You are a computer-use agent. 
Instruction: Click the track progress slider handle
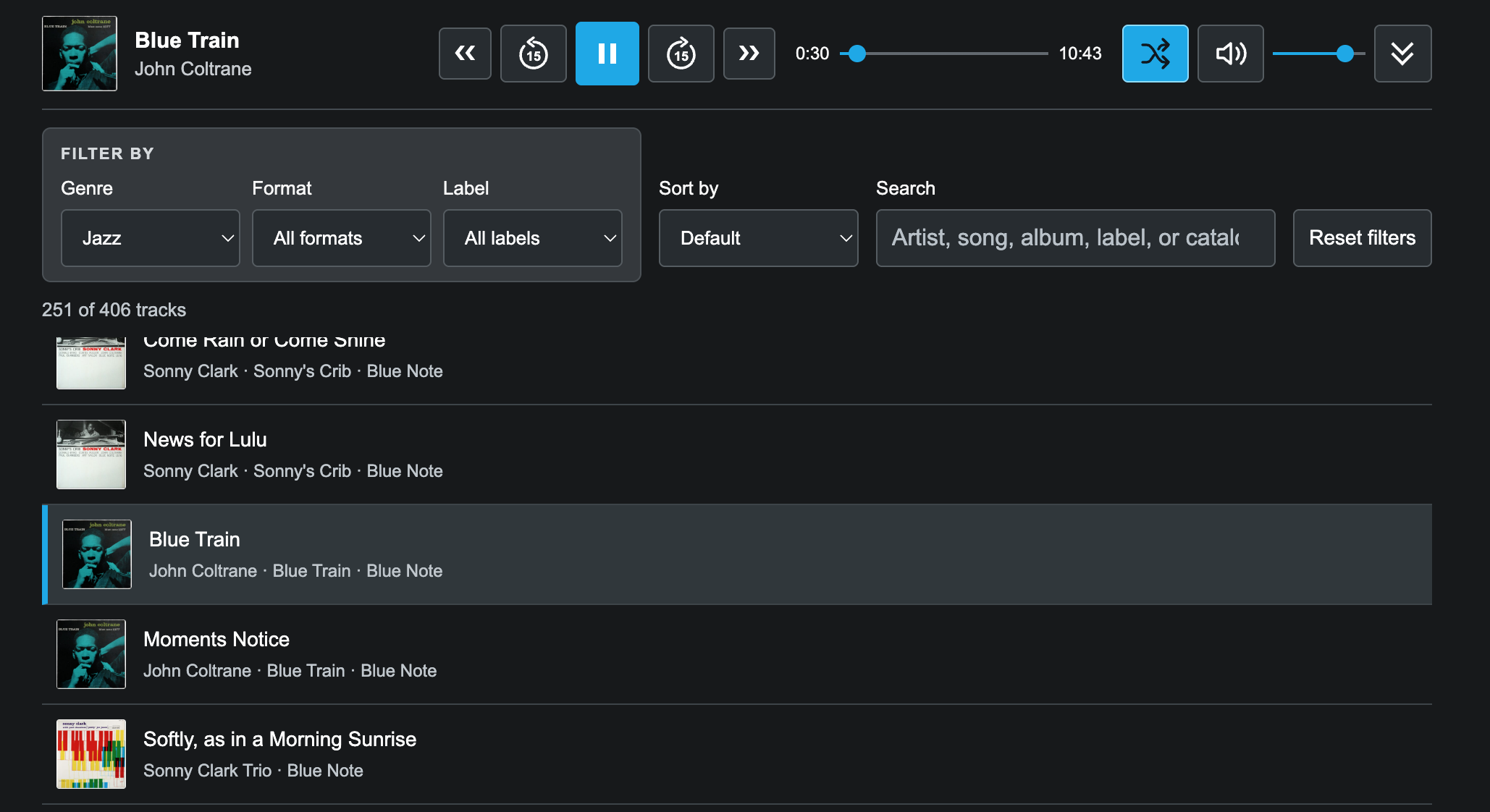(857, 54)
